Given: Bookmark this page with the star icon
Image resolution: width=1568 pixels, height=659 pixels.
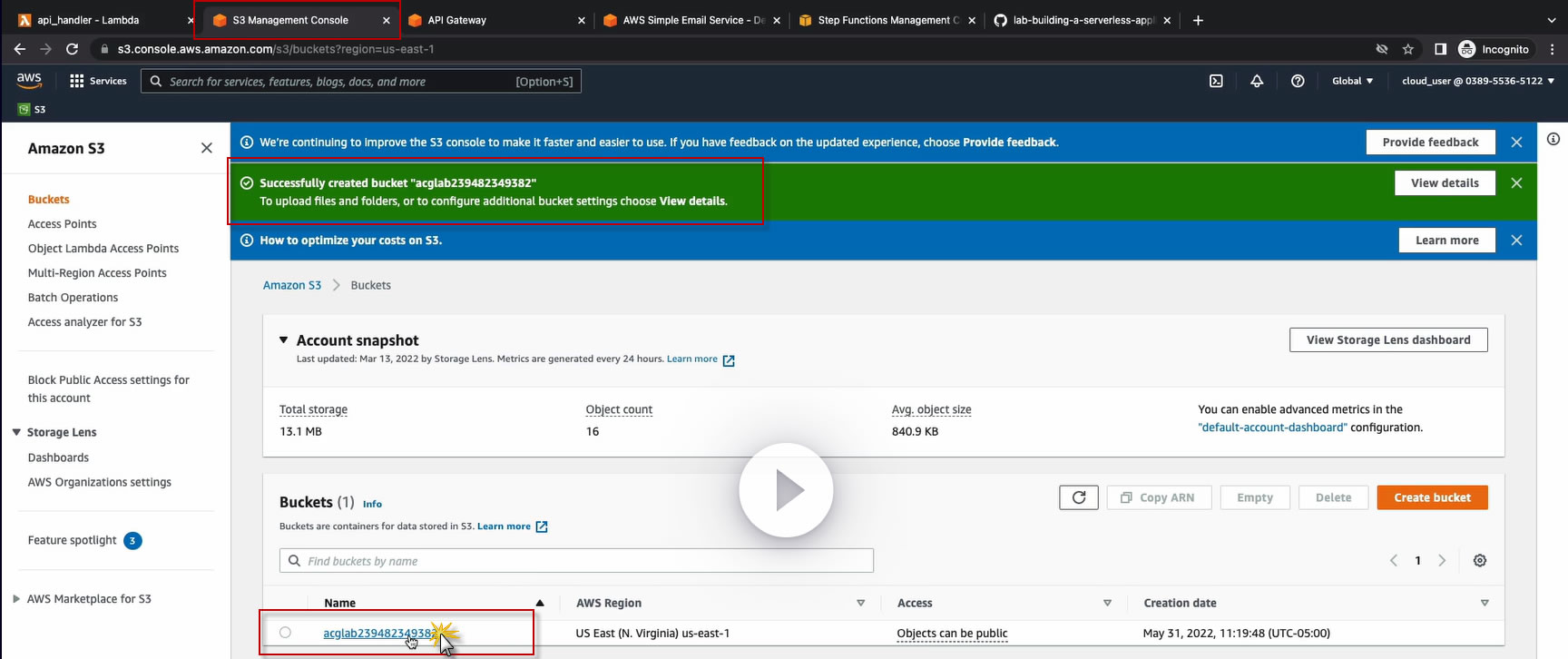Looking at the screenshot, I should point(1408,49).
